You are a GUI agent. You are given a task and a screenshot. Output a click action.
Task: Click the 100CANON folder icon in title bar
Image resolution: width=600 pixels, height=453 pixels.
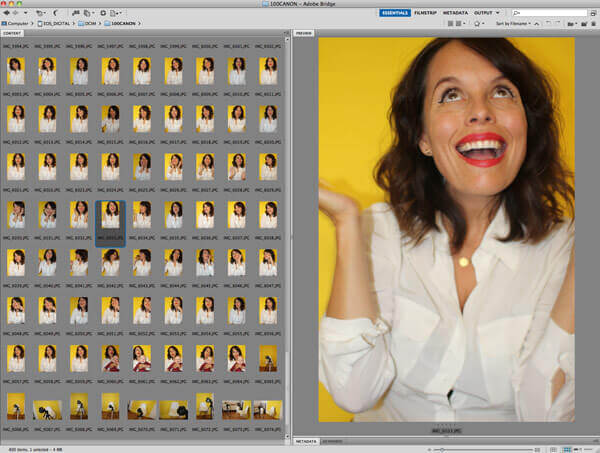click(x=266, y=4)
